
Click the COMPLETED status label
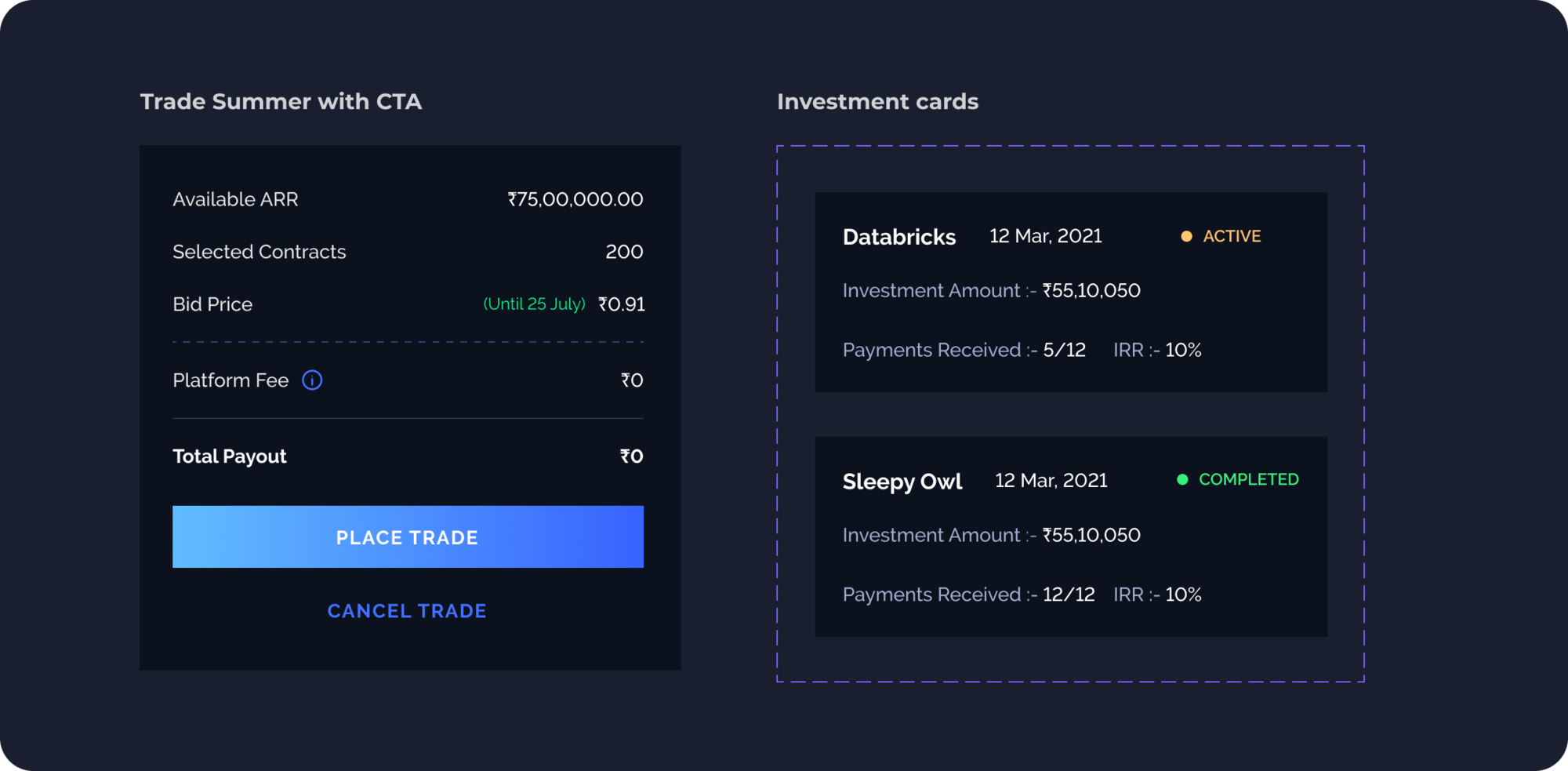[1249, 479]
